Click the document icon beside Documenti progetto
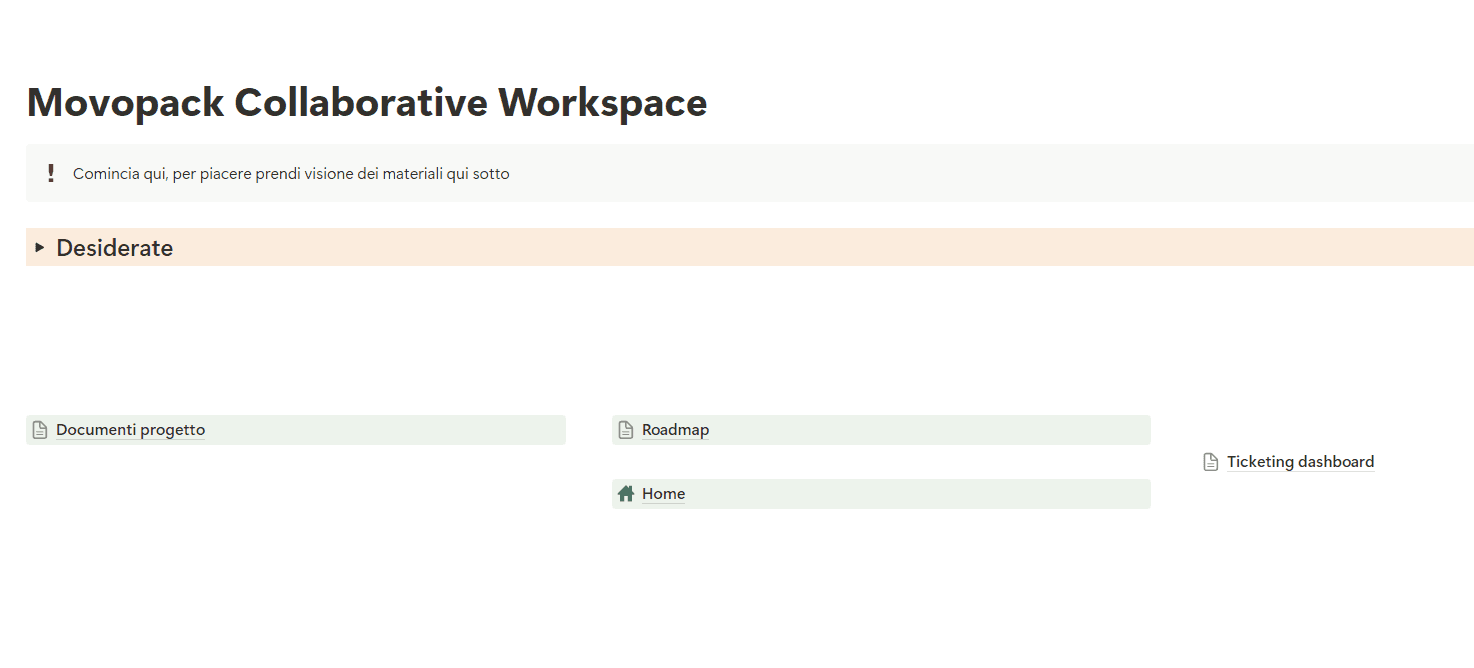 tap(40, 429)
